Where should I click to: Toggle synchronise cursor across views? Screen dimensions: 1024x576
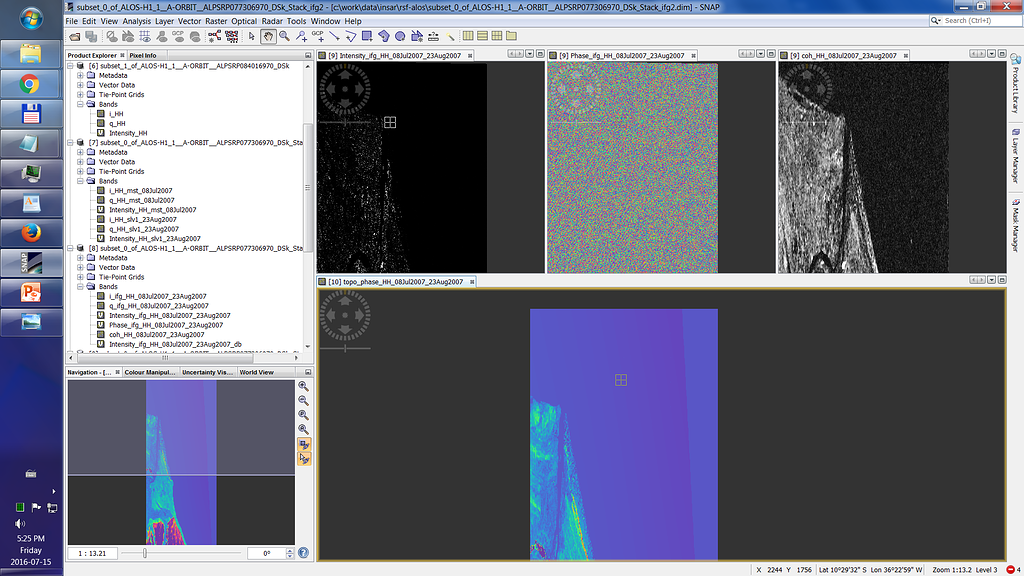coord(304,458)
